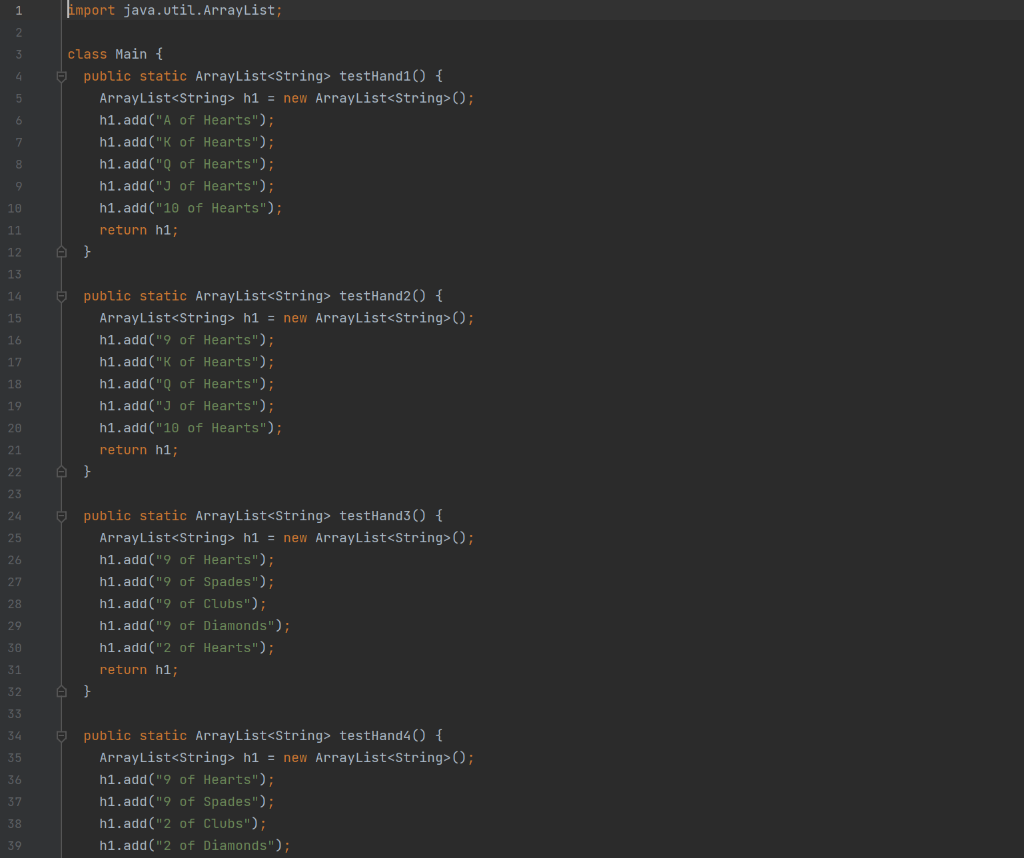1024x858 pixels.
Task: Click the testHand3() method name
Action: tap(383, 516)
